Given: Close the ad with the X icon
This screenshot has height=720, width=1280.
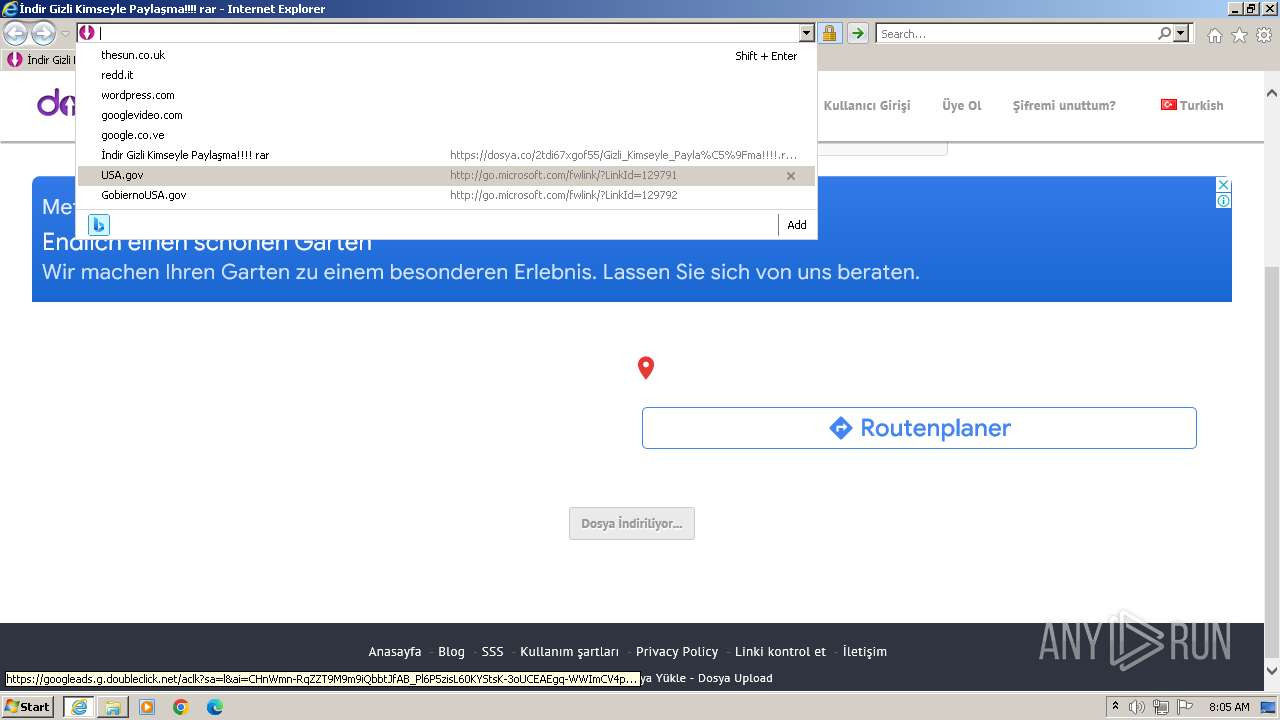Looking at the screenshot, I should (x=1223, y=185).
